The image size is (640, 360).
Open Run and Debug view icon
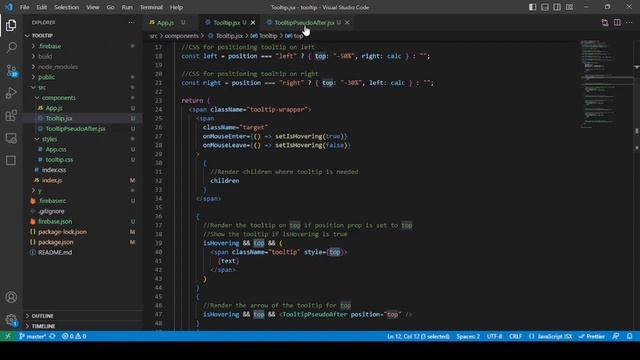[x=11, y=93]
